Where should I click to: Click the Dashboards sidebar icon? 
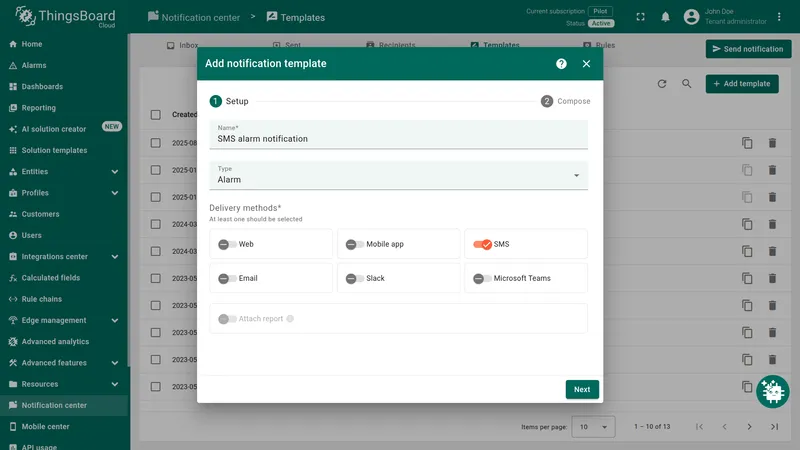click(13, 87)
